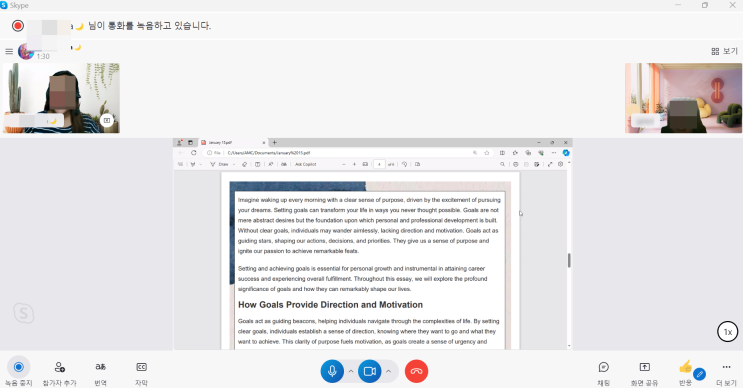Click the pop-out icon on left video thumbnail
The width and height of the screenshot is (743, 388).
(x=107, y=120)
